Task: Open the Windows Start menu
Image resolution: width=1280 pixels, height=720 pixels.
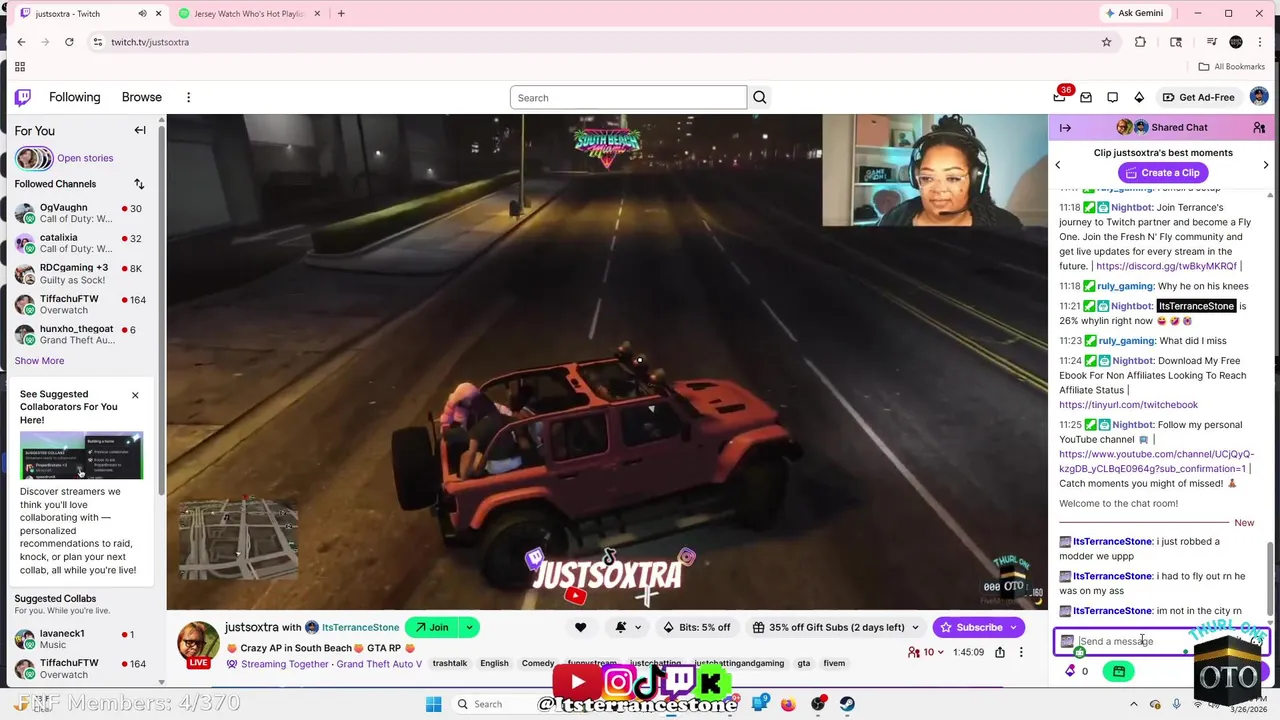Action: pyautogui.click(x=433, y=704)
